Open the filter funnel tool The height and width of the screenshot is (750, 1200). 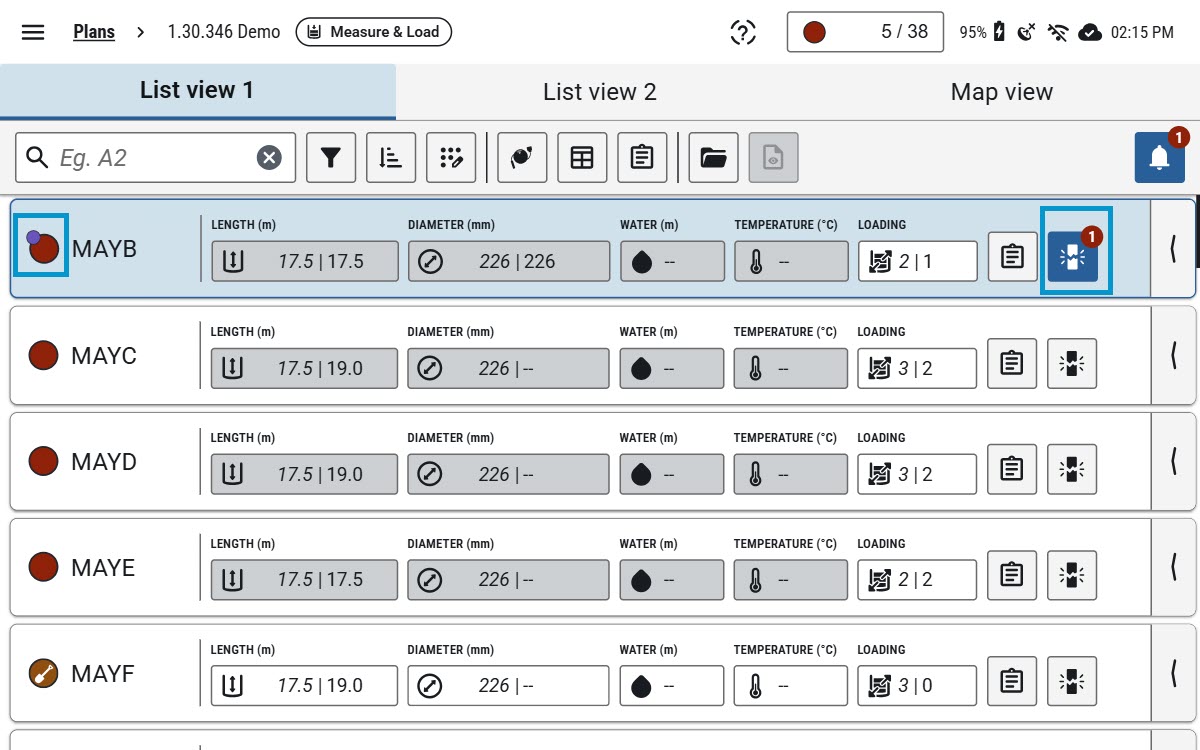331,158
